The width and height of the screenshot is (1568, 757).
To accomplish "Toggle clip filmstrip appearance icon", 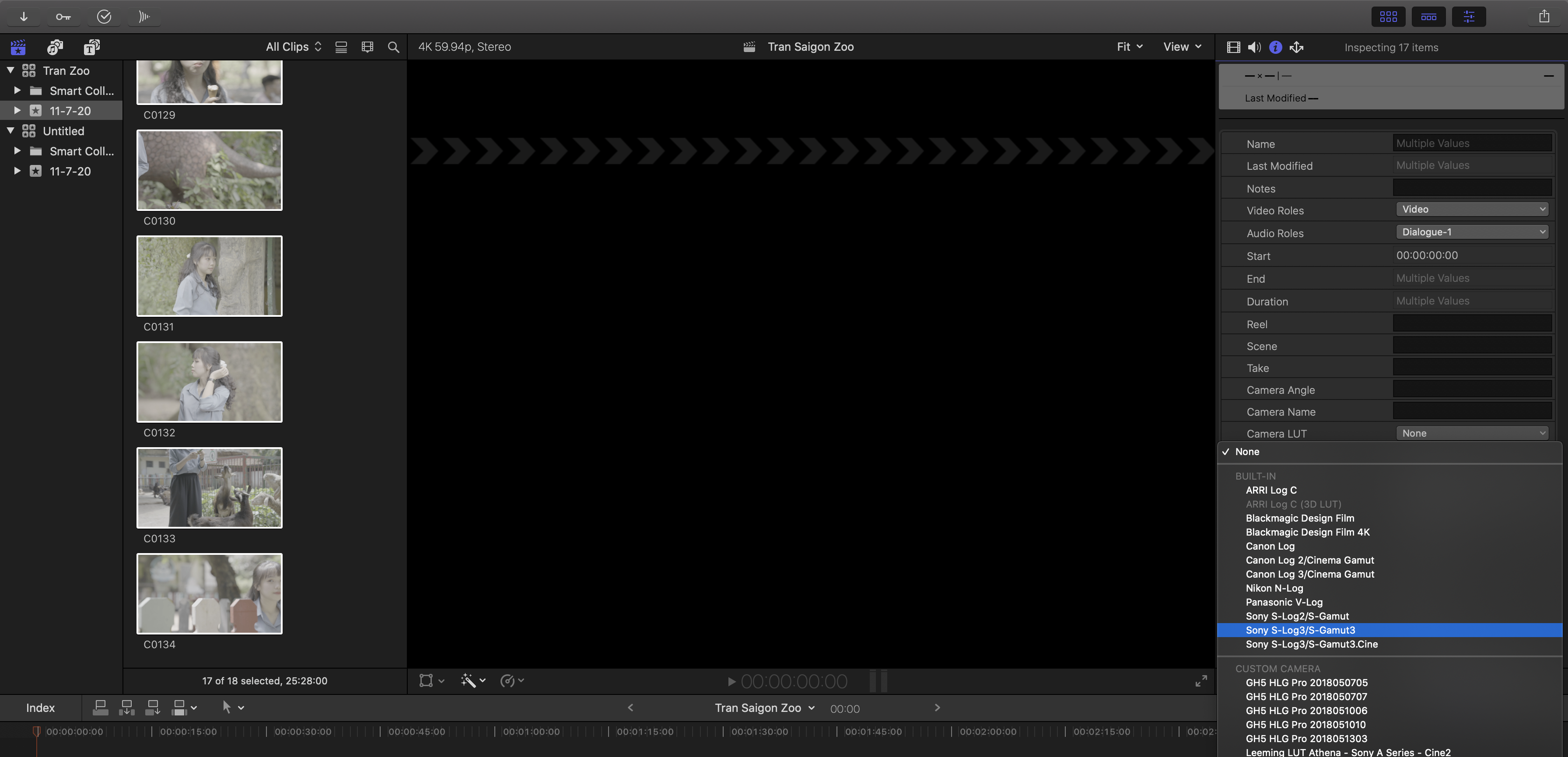I will click(367, 47).
